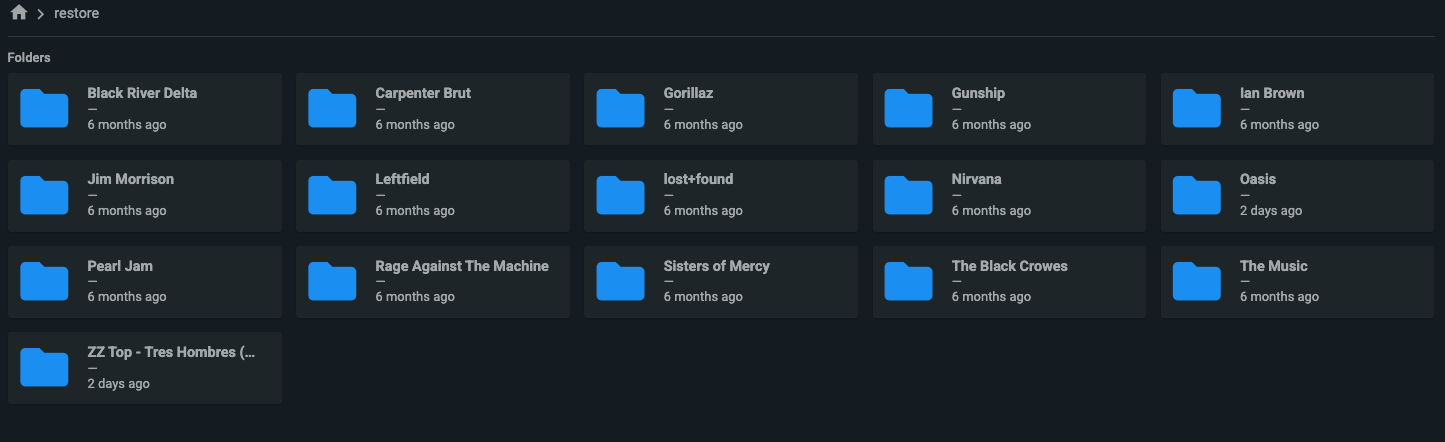
Task: Click the Oasis folder name
Action: pos(1258,179)
